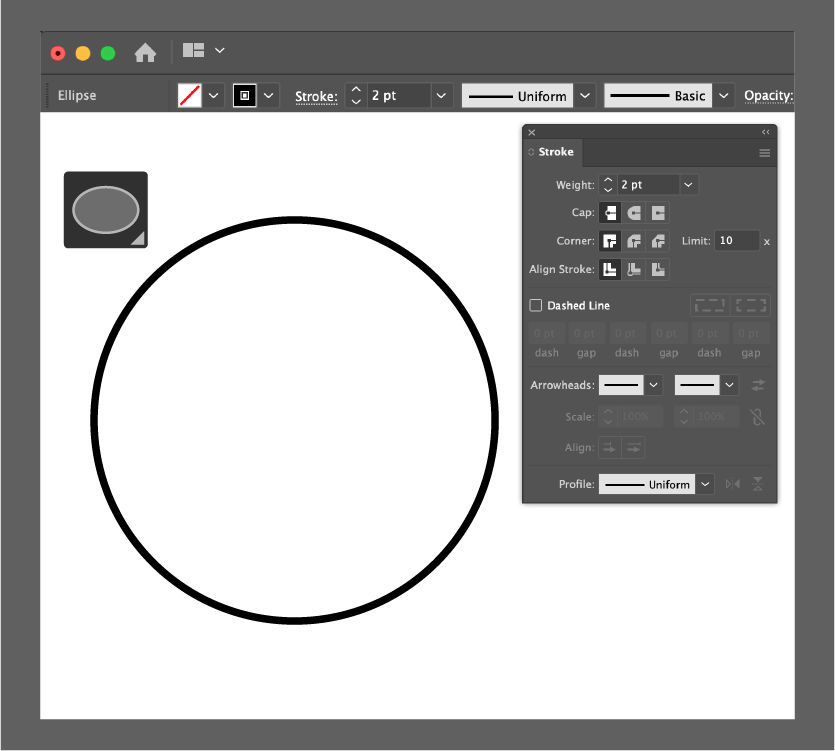Click the Basic brush definition box

[658, 96]
